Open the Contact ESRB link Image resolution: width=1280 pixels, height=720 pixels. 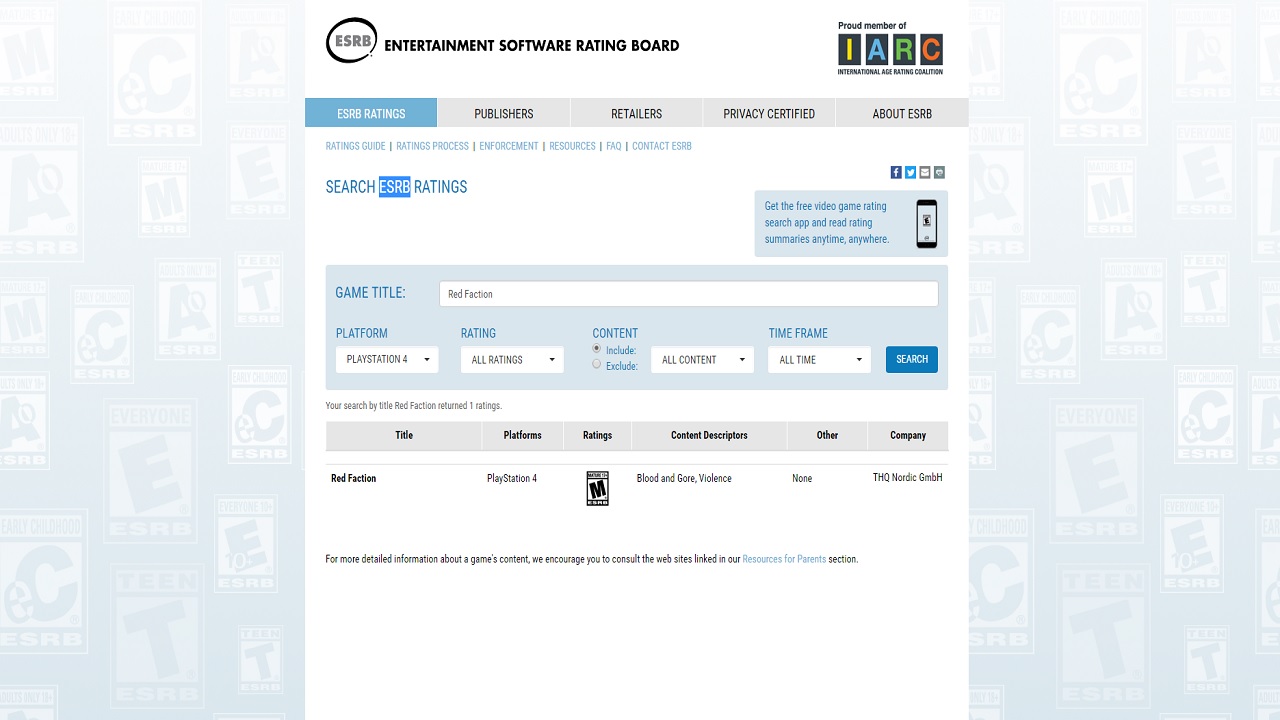(x=662, y=146)
